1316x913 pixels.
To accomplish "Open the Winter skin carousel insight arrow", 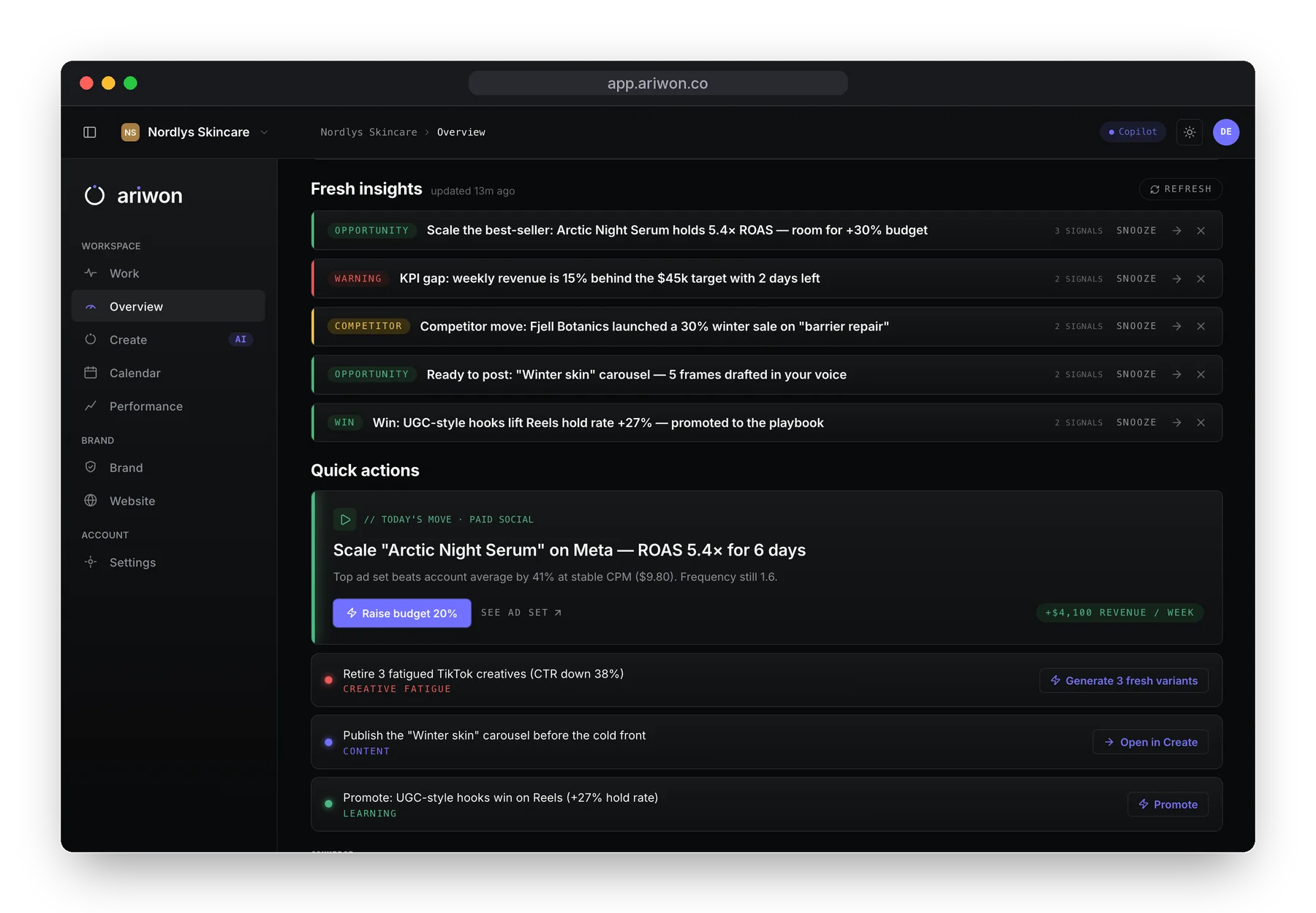I will click(1177, 375).
